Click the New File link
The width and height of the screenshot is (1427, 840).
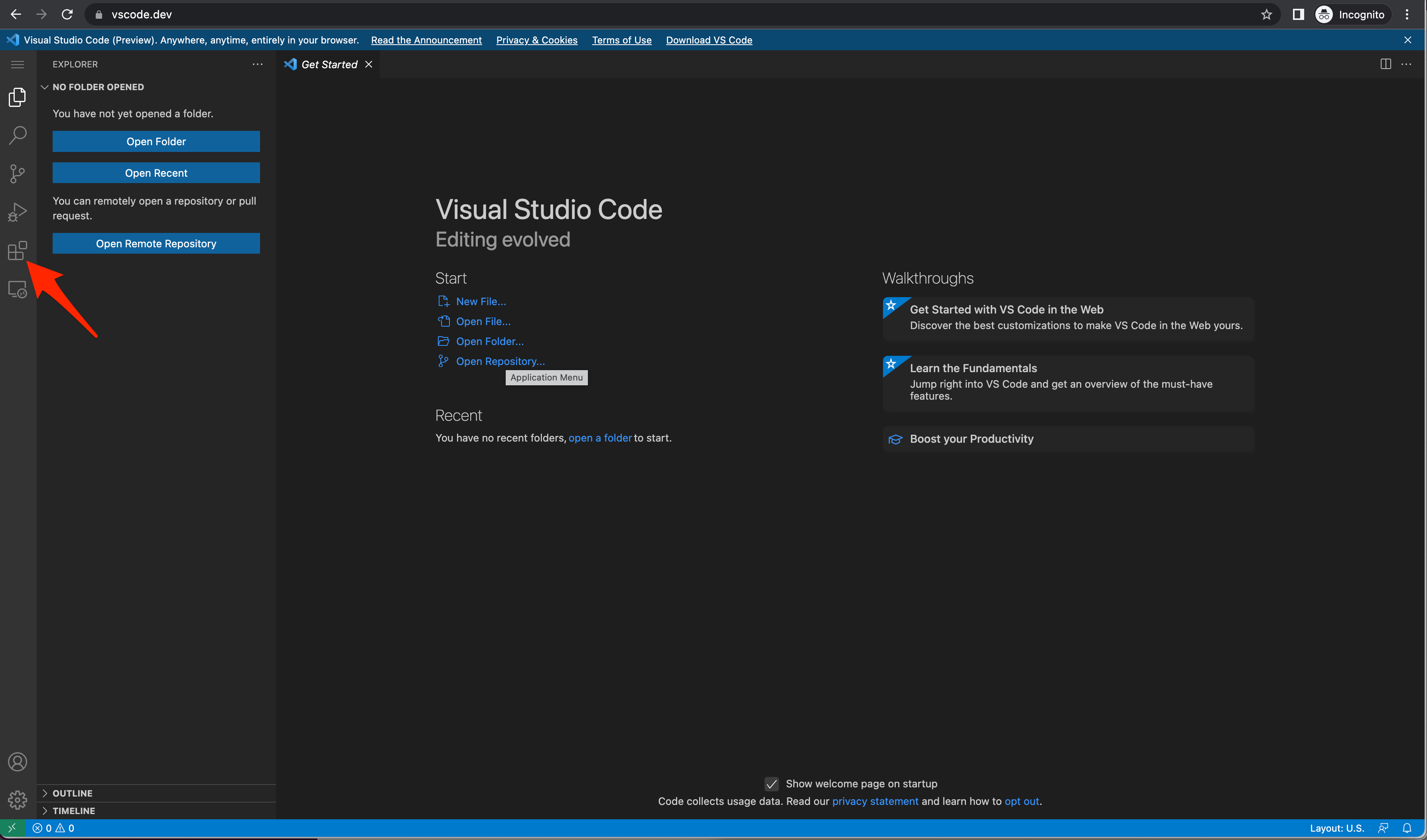(481, 301)
